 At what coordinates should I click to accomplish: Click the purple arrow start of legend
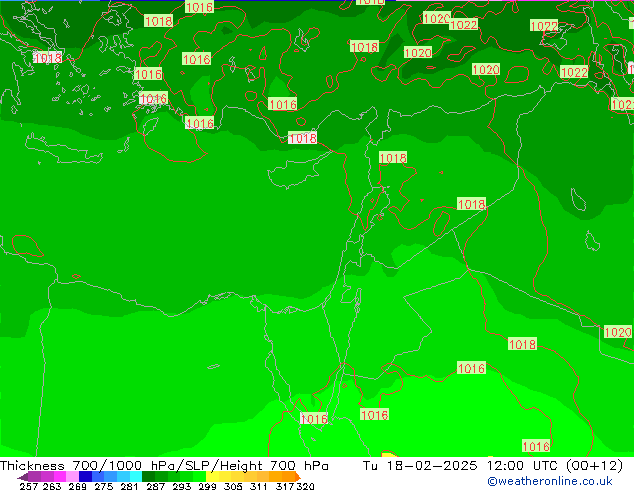(x=22, y=477)
